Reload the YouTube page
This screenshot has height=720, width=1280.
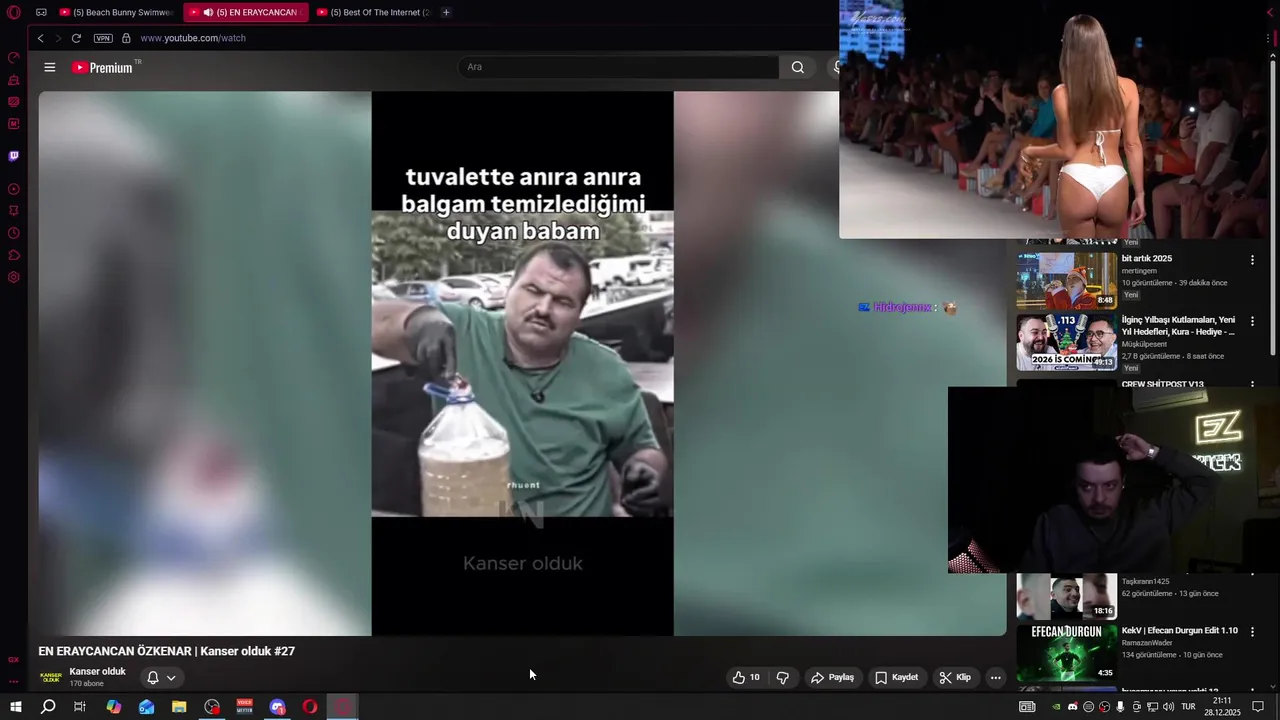click(76, 38)
